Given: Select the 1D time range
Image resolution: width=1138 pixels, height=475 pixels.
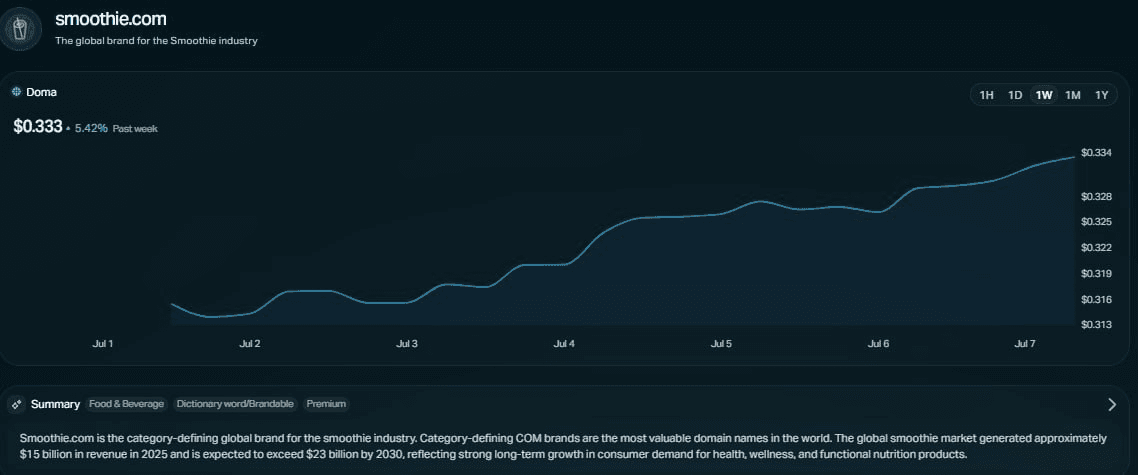Looking at the screenshot, I should coord(1015,95).
